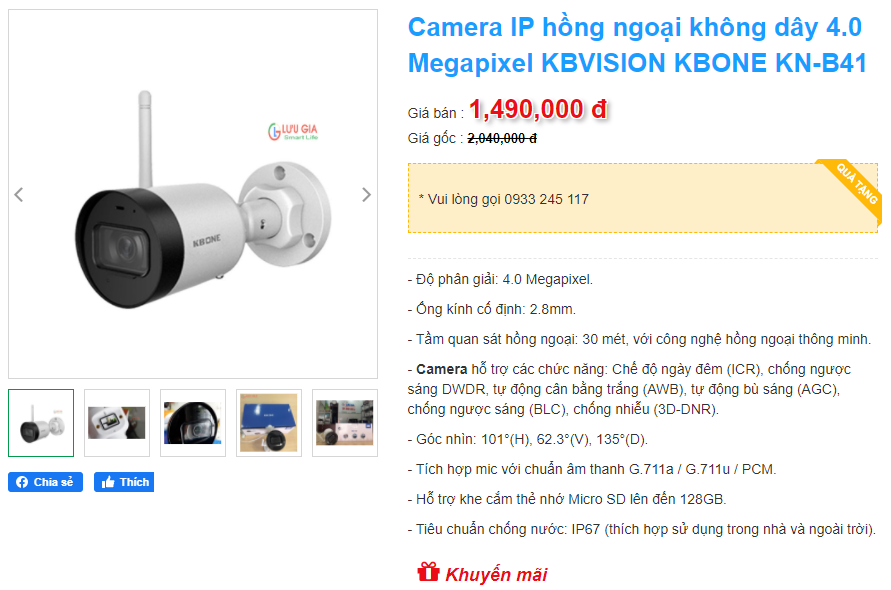Open the main KBONE camera product image
The width and height of the screenshot is (891, 590).
[193, 194]
